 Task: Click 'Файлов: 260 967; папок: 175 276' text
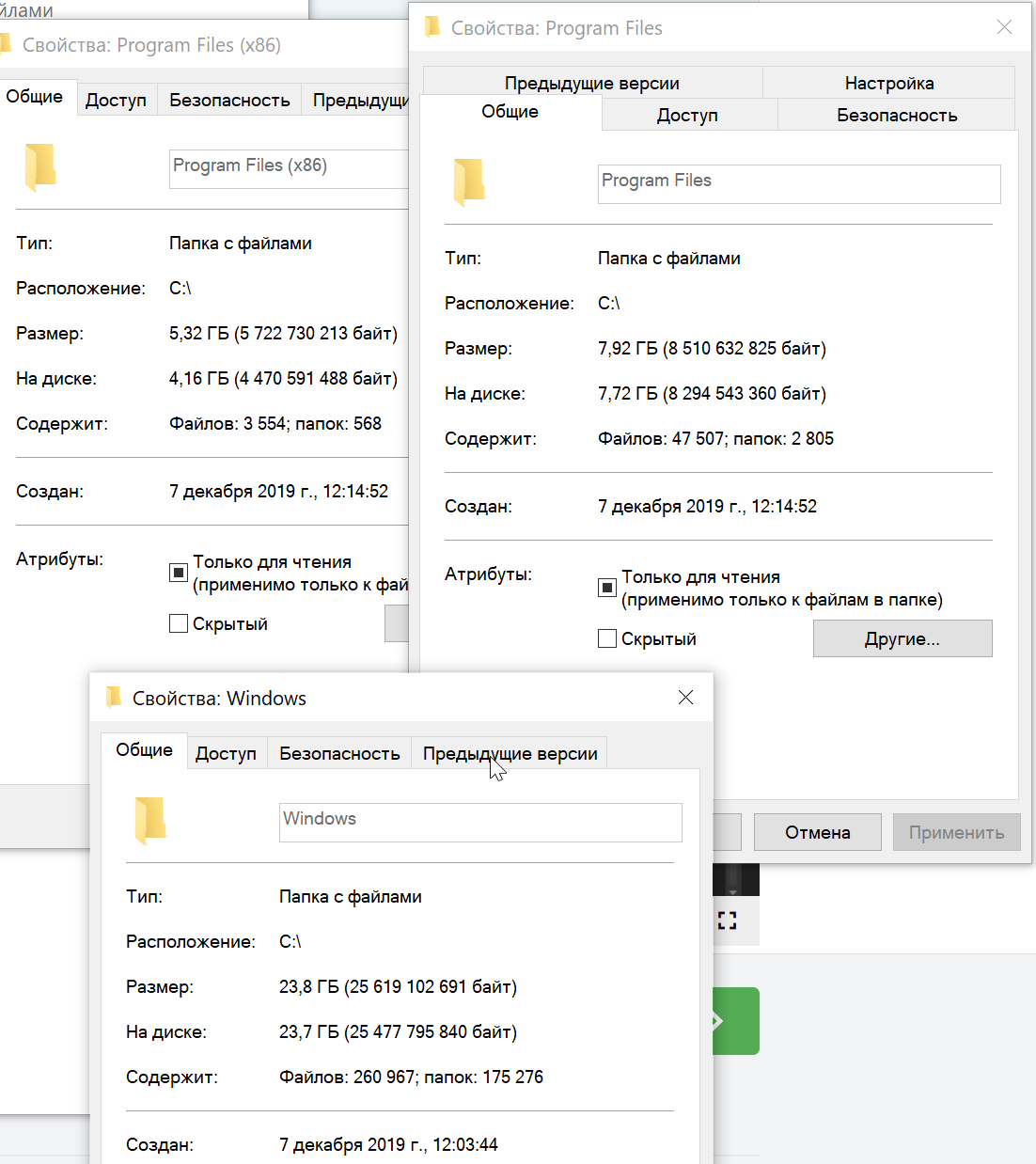tap(411, 1077)
